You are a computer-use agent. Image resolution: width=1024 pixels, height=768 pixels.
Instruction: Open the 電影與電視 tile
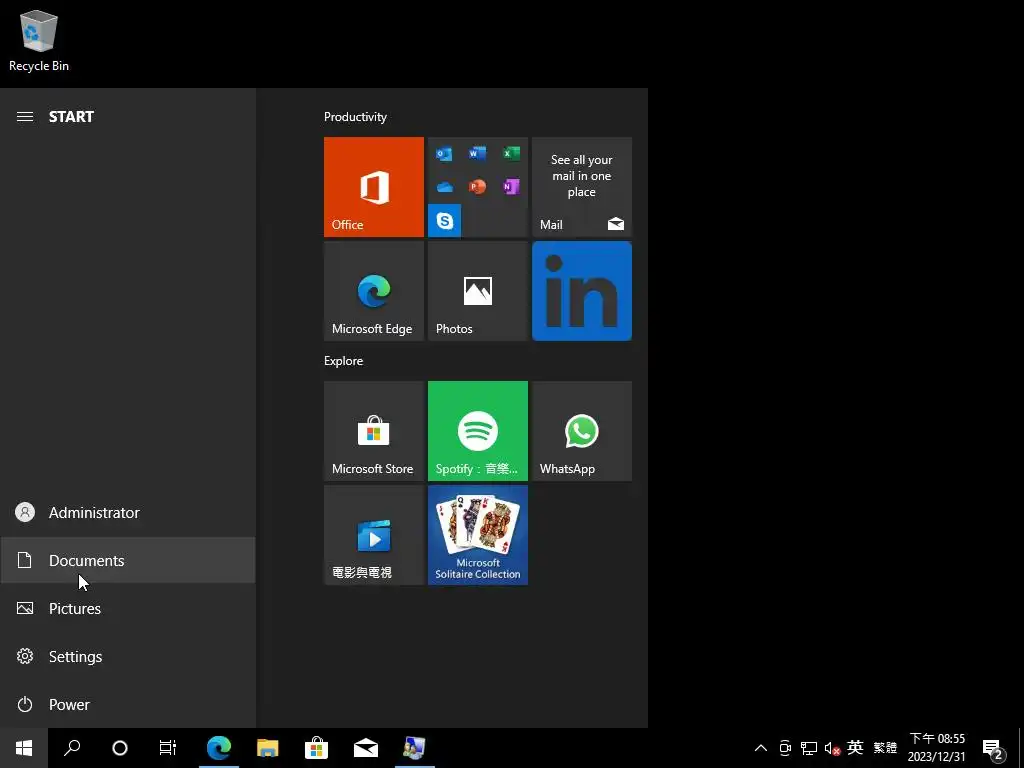(x=374, y=535)
